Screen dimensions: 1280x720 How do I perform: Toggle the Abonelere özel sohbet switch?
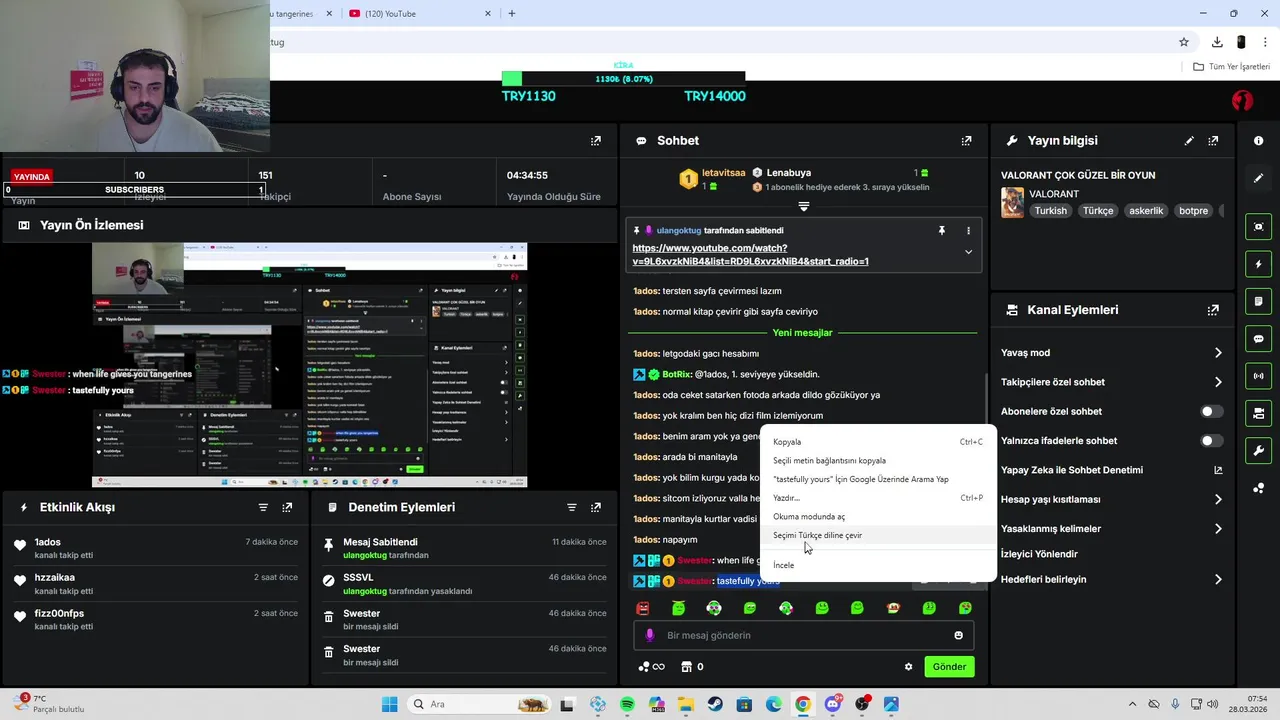(x=1211, y=411)
